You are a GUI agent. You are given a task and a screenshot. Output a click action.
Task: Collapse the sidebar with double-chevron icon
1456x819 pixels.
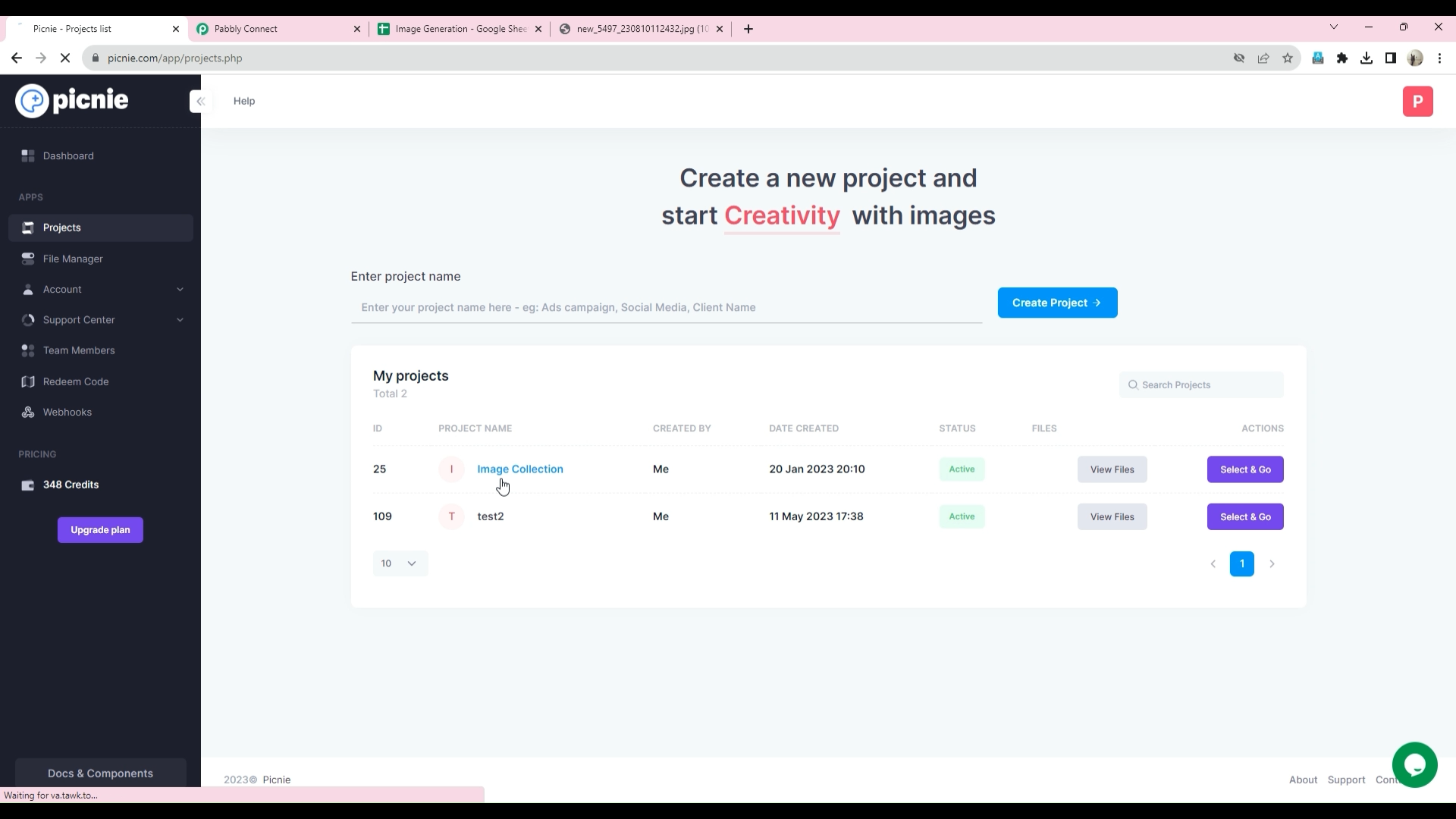pos(200,101)
